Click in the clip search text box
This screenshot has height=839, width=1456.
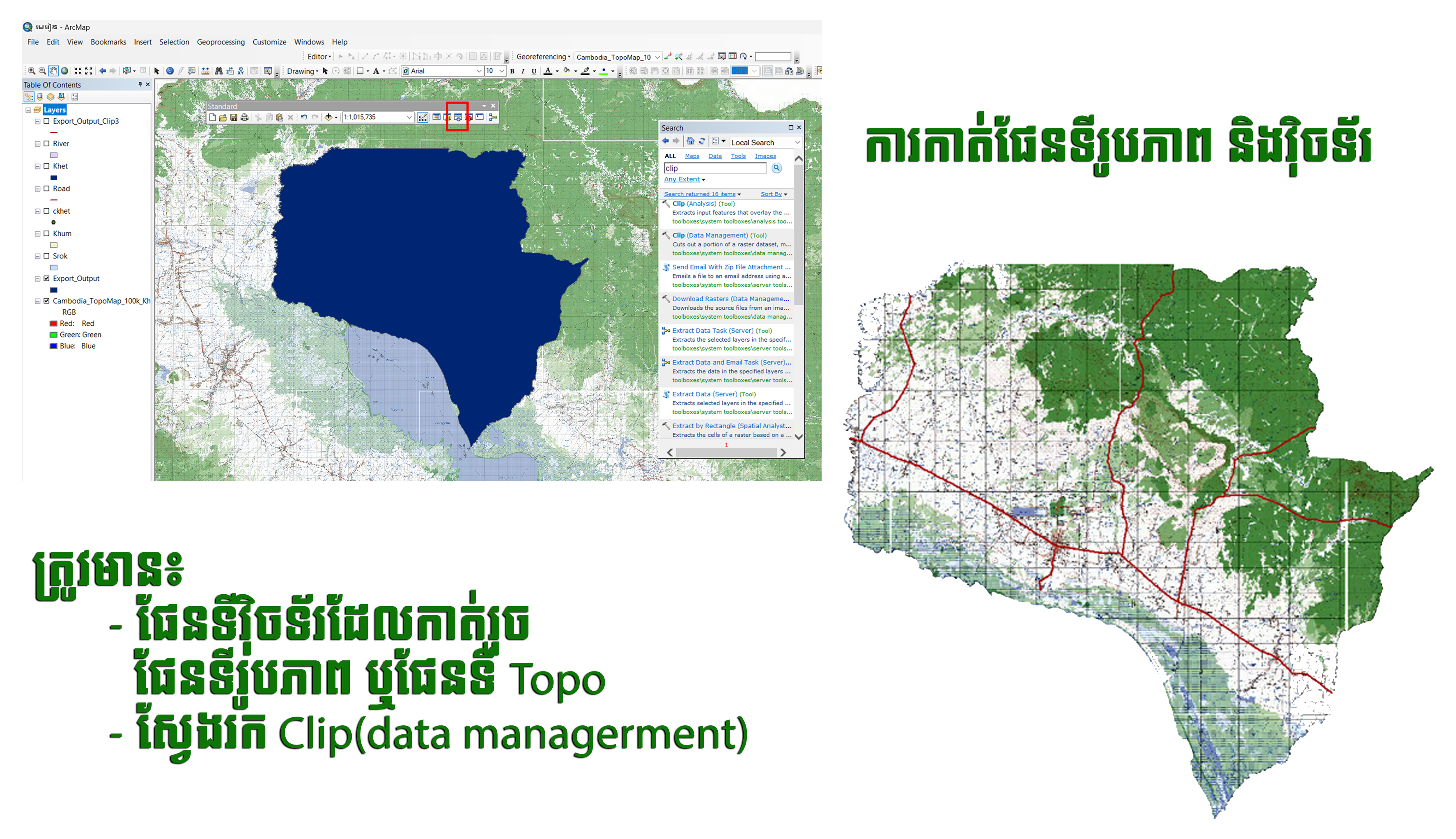pyautogui.click(x=715, y=168)
